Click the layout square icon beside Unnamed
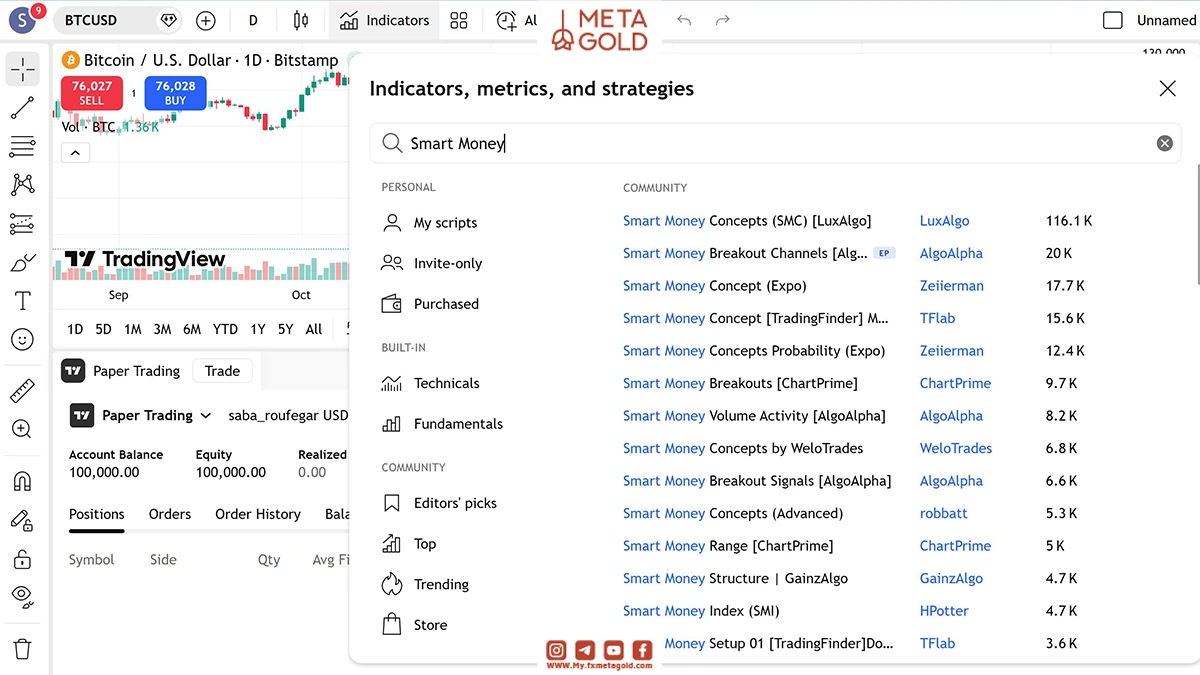 tap(1113, 20)
